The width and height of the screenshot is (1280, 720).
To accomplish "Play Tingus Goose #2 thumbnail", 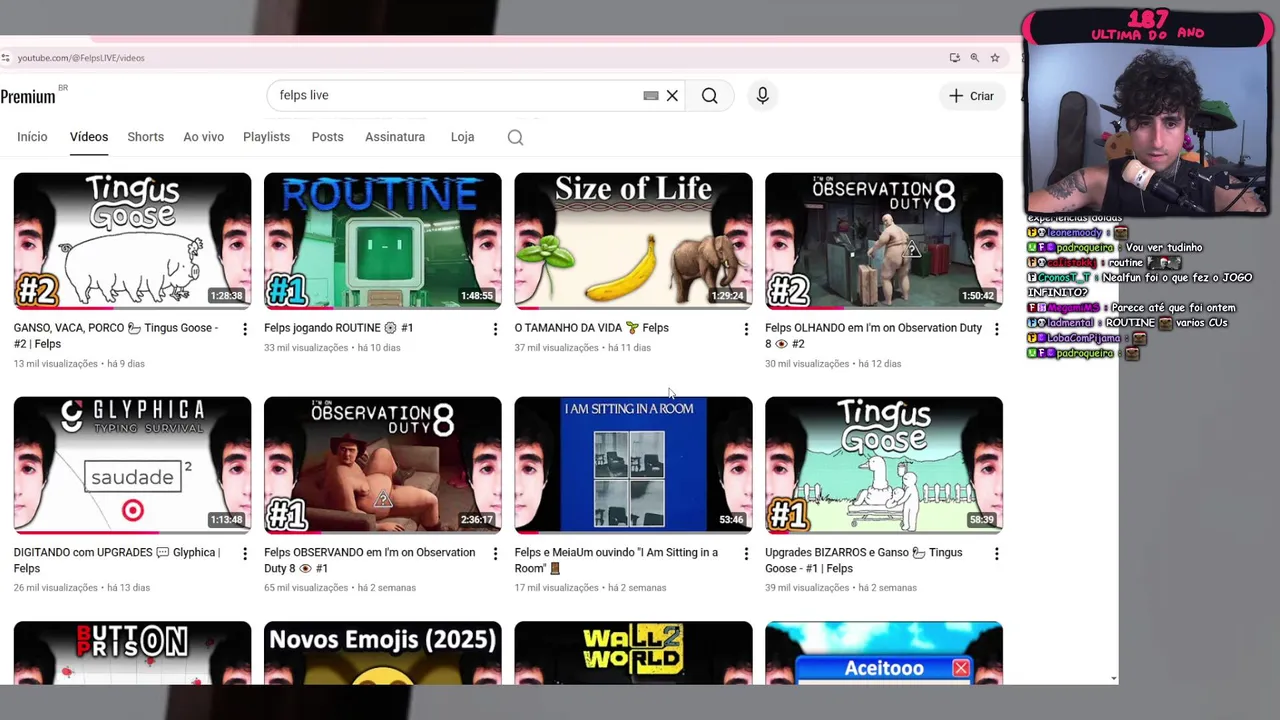I will (132, 240).
